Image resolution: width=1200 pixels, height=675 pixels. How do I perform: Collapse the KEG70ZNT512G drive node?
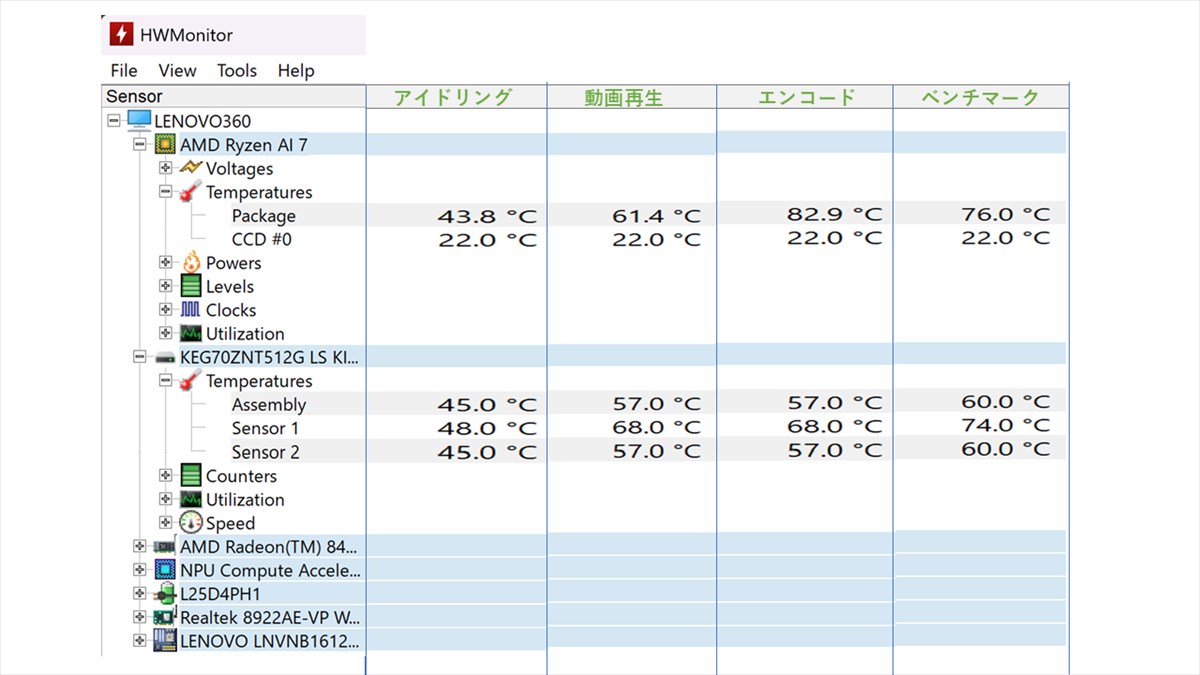point(140,357)
